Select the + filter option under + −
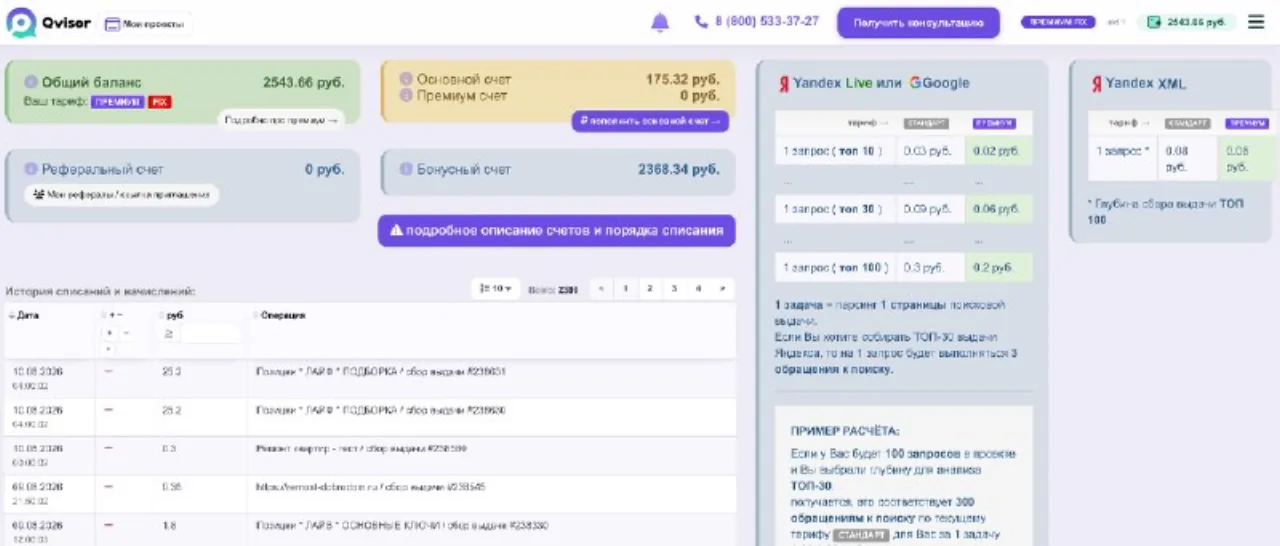This screenshot has height=546, width=1280. click(109, 333)
